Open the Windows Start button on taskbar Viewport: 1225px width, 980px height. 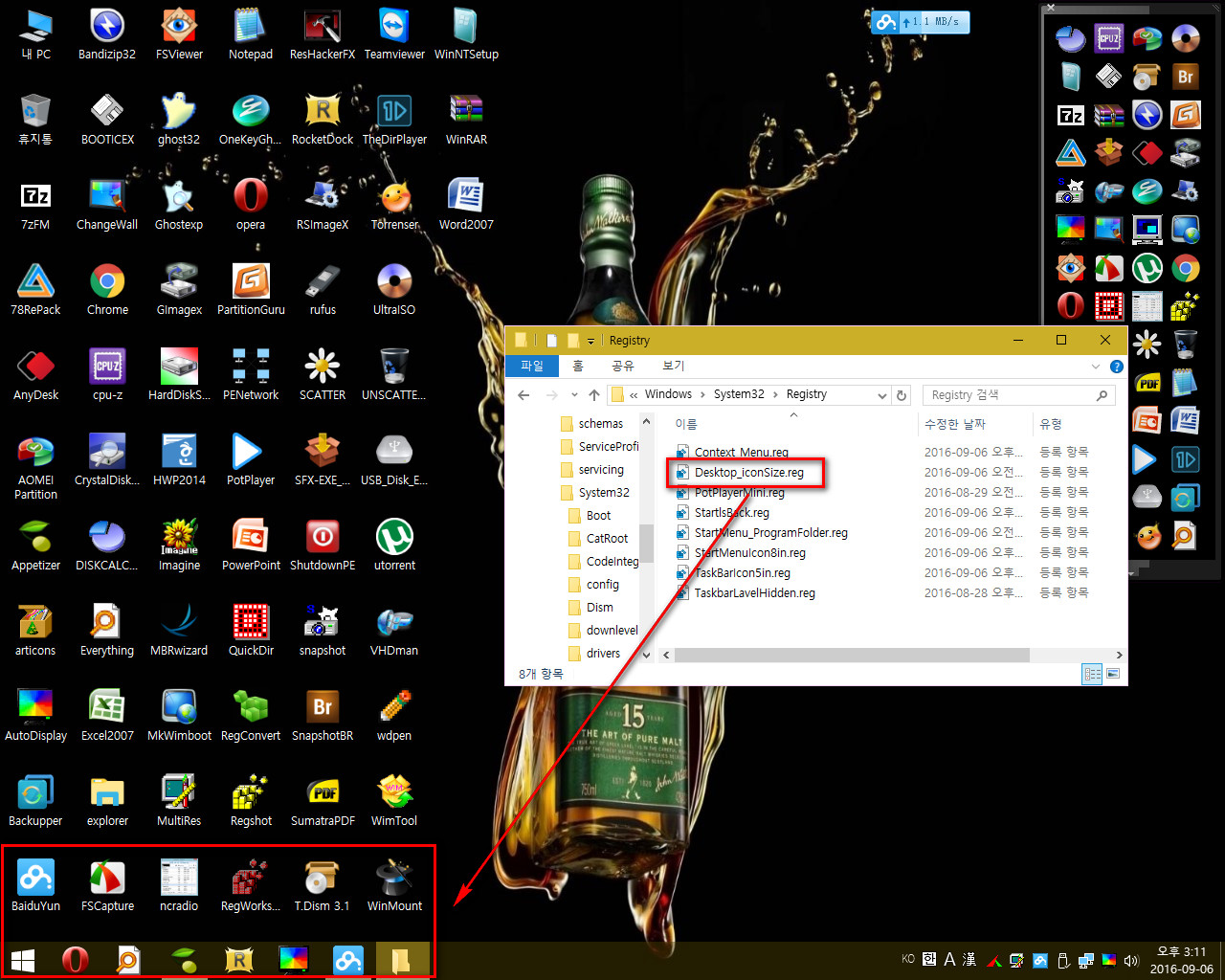(x=23, y=960)
